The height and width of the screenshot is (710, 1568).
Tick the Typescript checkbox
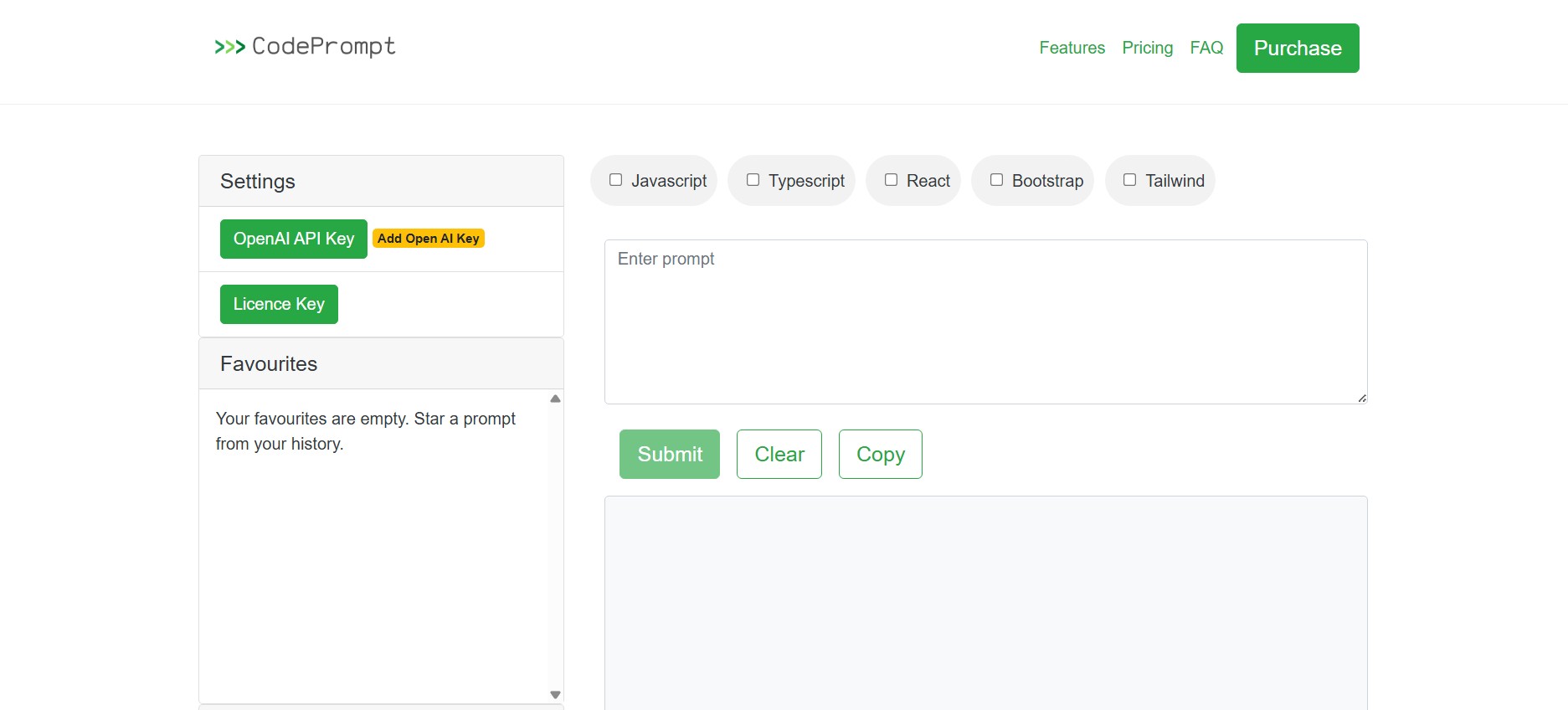(753, 180)
